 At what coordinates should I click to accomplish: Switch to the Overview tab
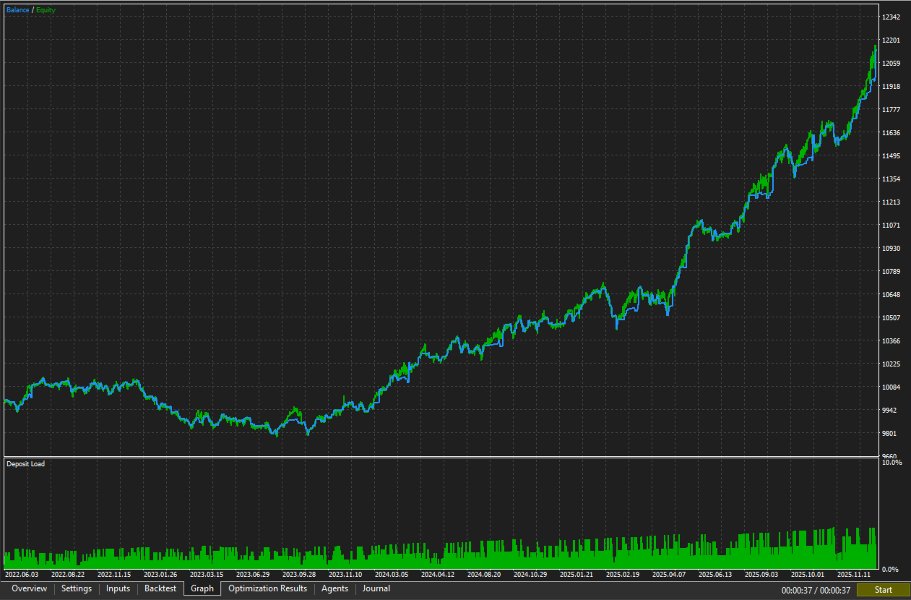click(x=29, y=589)
